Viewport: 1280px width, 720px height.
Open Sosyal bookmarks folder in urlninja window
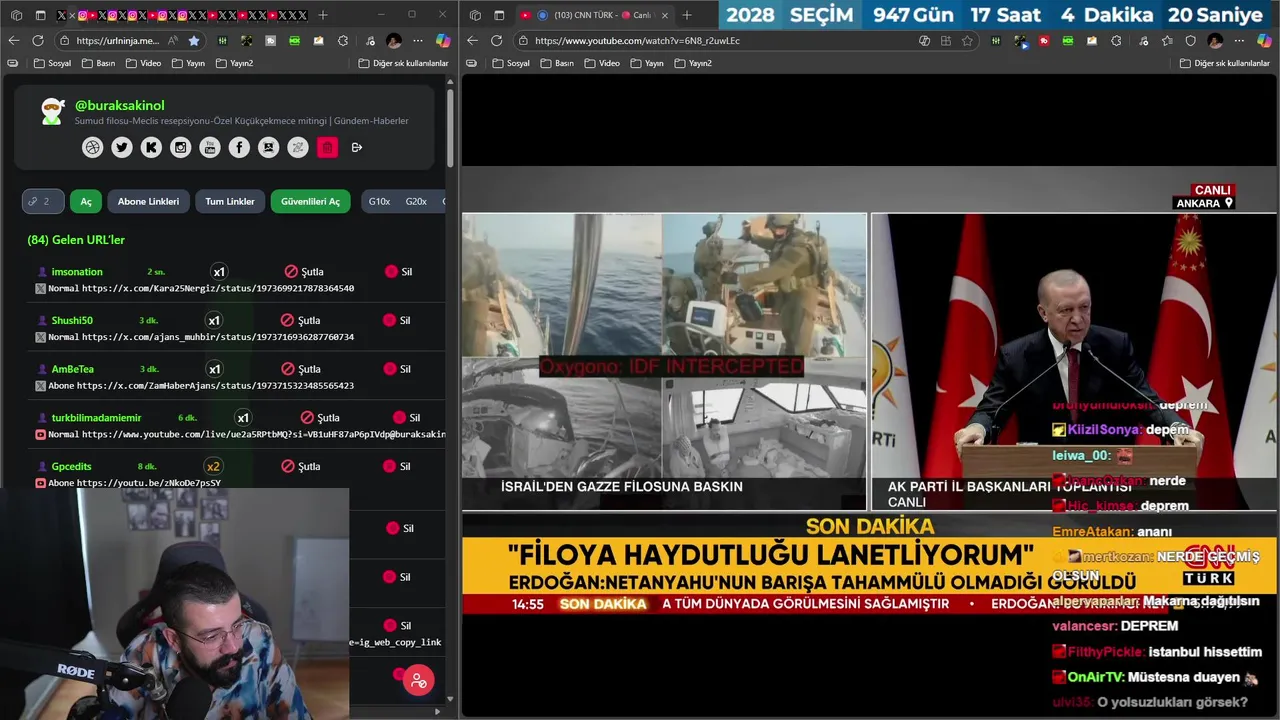pos(52,63)
